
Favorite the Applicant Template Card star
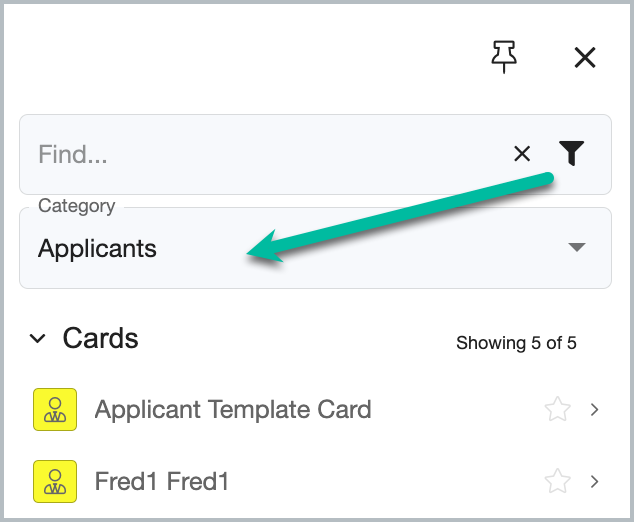coord(558,409)
